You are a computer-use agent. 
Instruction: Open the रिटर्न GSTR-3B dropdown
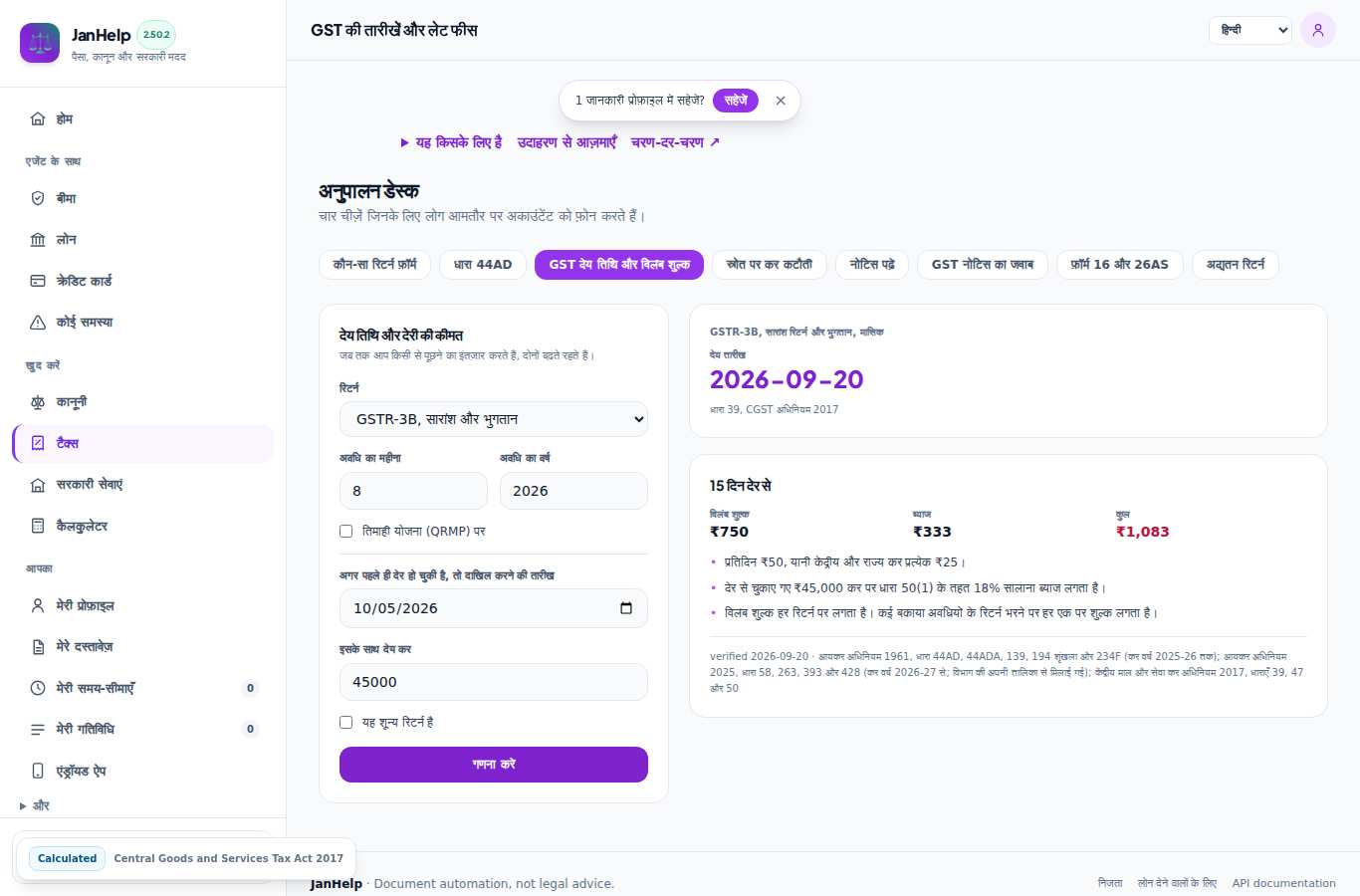[494, 419]
